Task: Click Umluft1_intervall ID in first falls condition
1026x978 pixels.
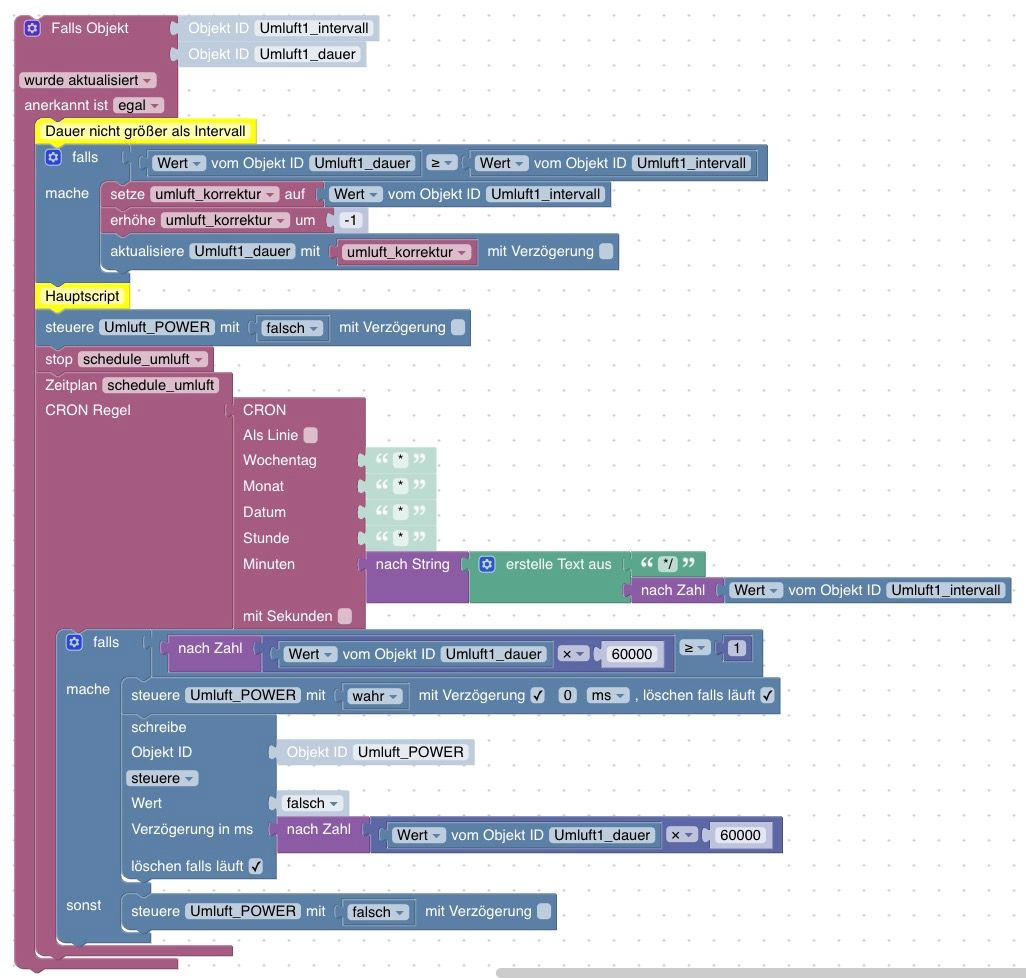Action: (691, 163)
